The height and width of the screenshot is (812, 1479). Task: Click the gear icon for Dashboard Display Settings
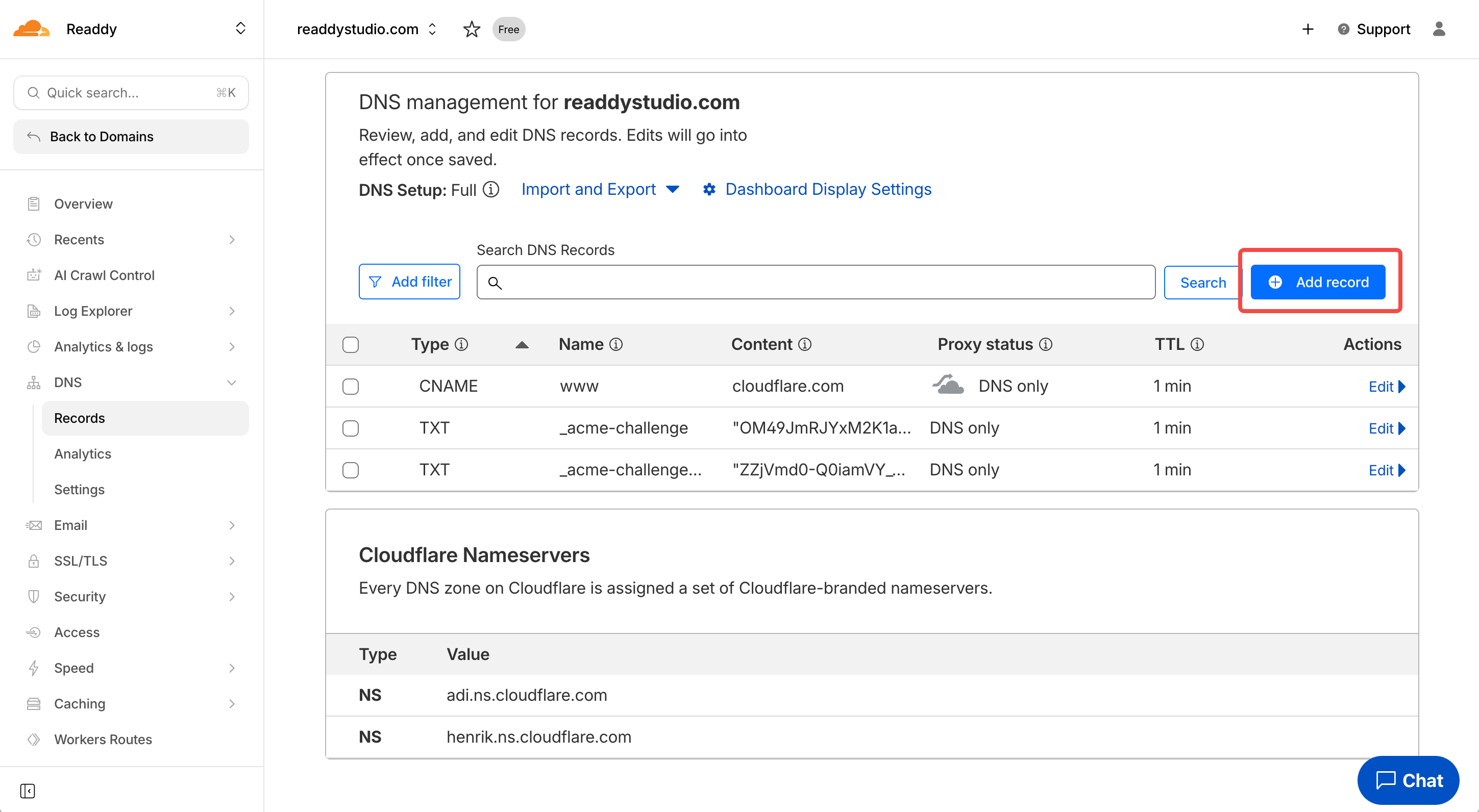tap(709, 189)
